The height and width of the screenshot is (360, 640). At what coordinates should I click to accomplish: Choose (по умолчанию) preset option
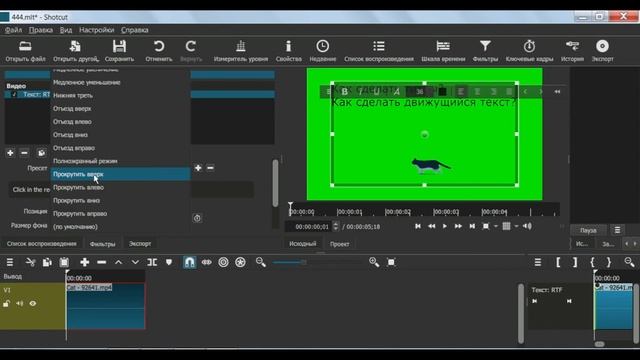(120, 227)
